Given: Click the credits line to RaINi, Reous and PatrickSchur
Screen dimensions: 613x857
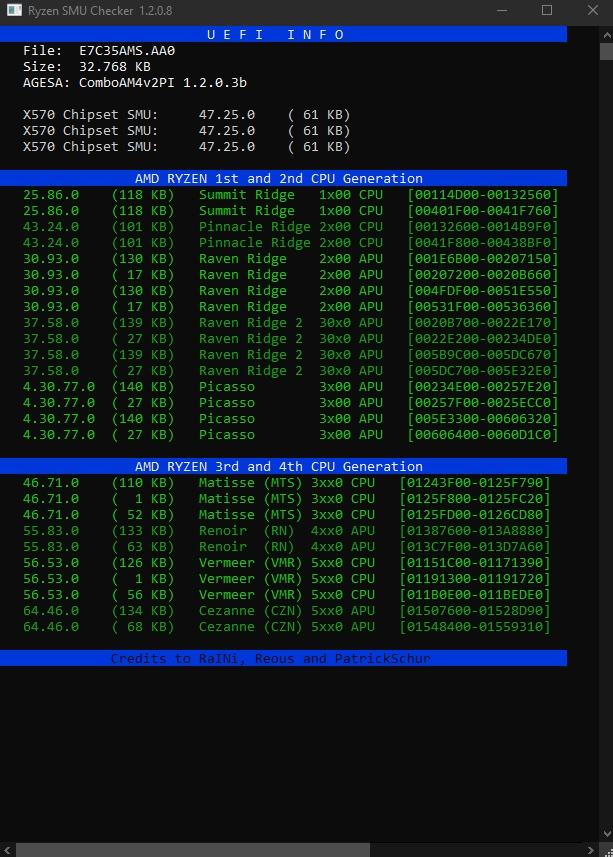Looking at the screenshot, I should (x=270, y=659).
